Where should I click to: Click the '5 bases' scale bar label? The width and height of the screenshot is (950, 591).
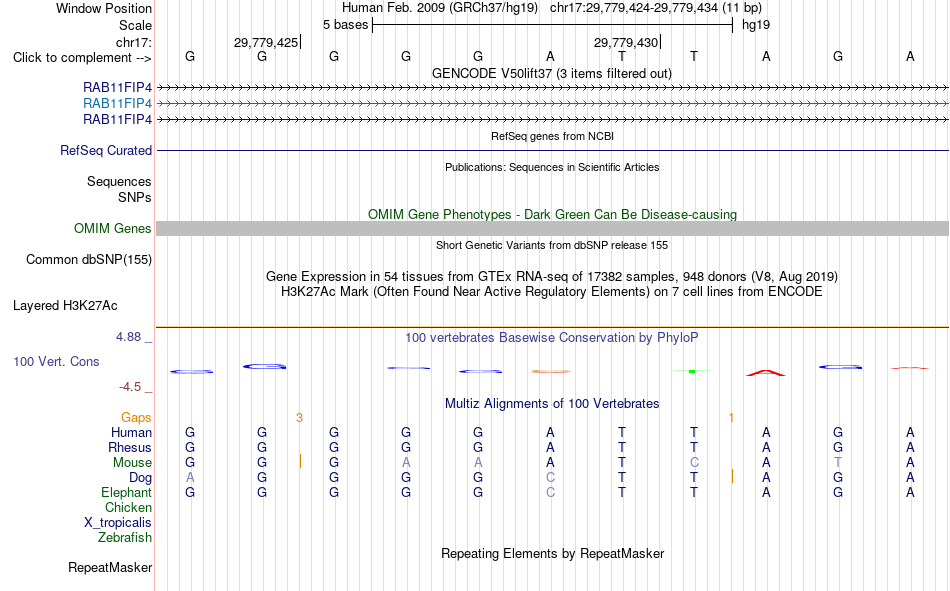345,25
